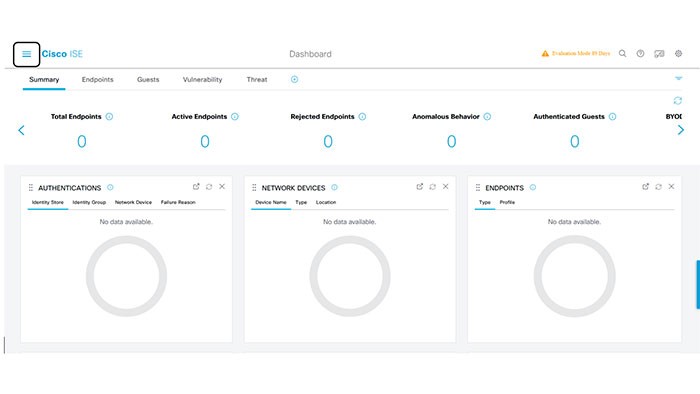Select Type tab in Network Devices

pyautogui.click(x=301, y=202)
